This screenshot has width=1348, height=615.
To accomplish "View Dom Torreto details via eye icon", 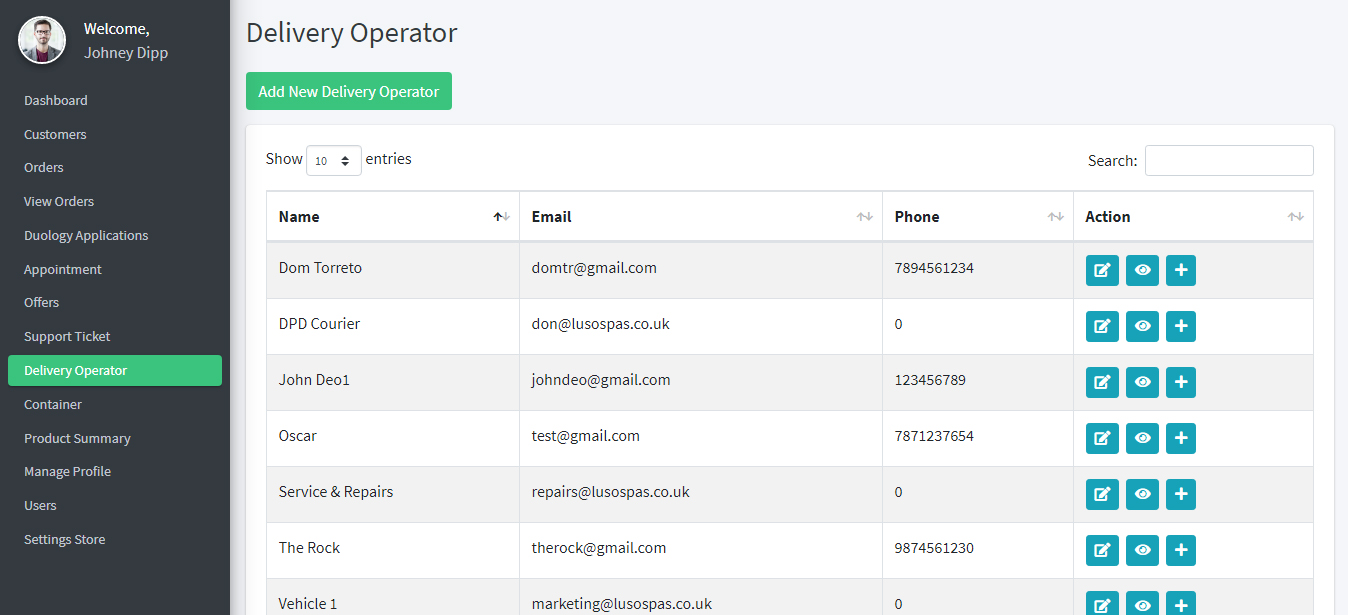I will tap(1142, 270).
